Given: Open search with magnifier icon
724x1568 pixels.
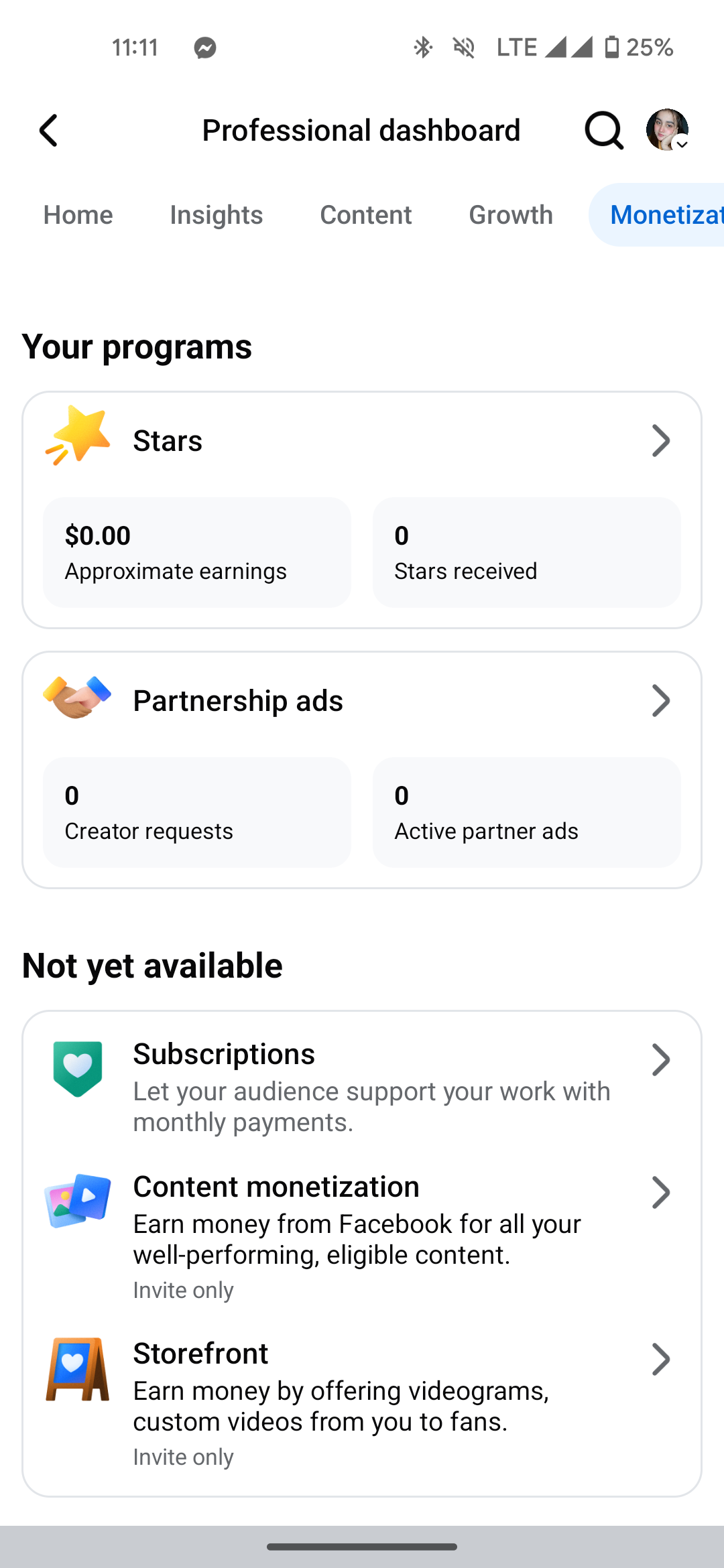Looking at the screenshot, I should tap(603, 130).
